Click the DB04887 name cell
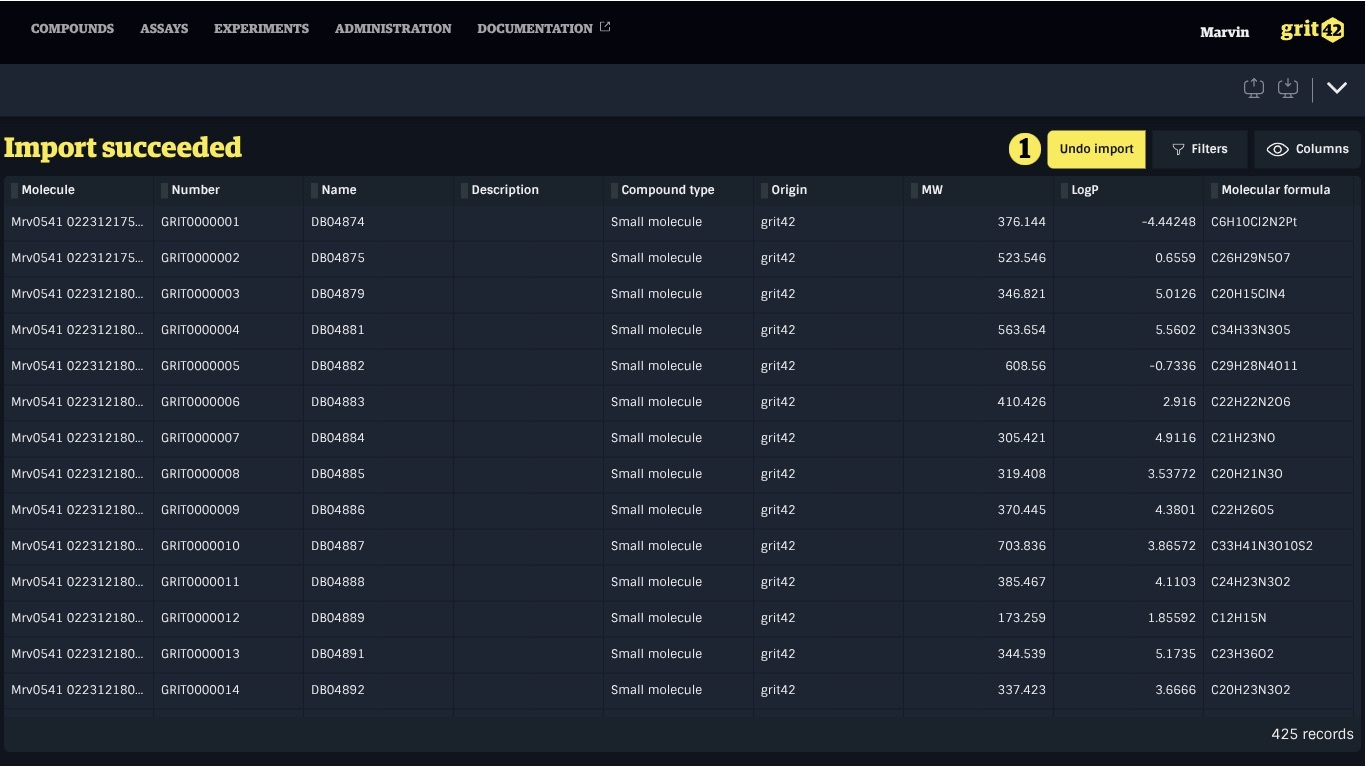This screenshot has height=768, width=1365. coord(338,546)
